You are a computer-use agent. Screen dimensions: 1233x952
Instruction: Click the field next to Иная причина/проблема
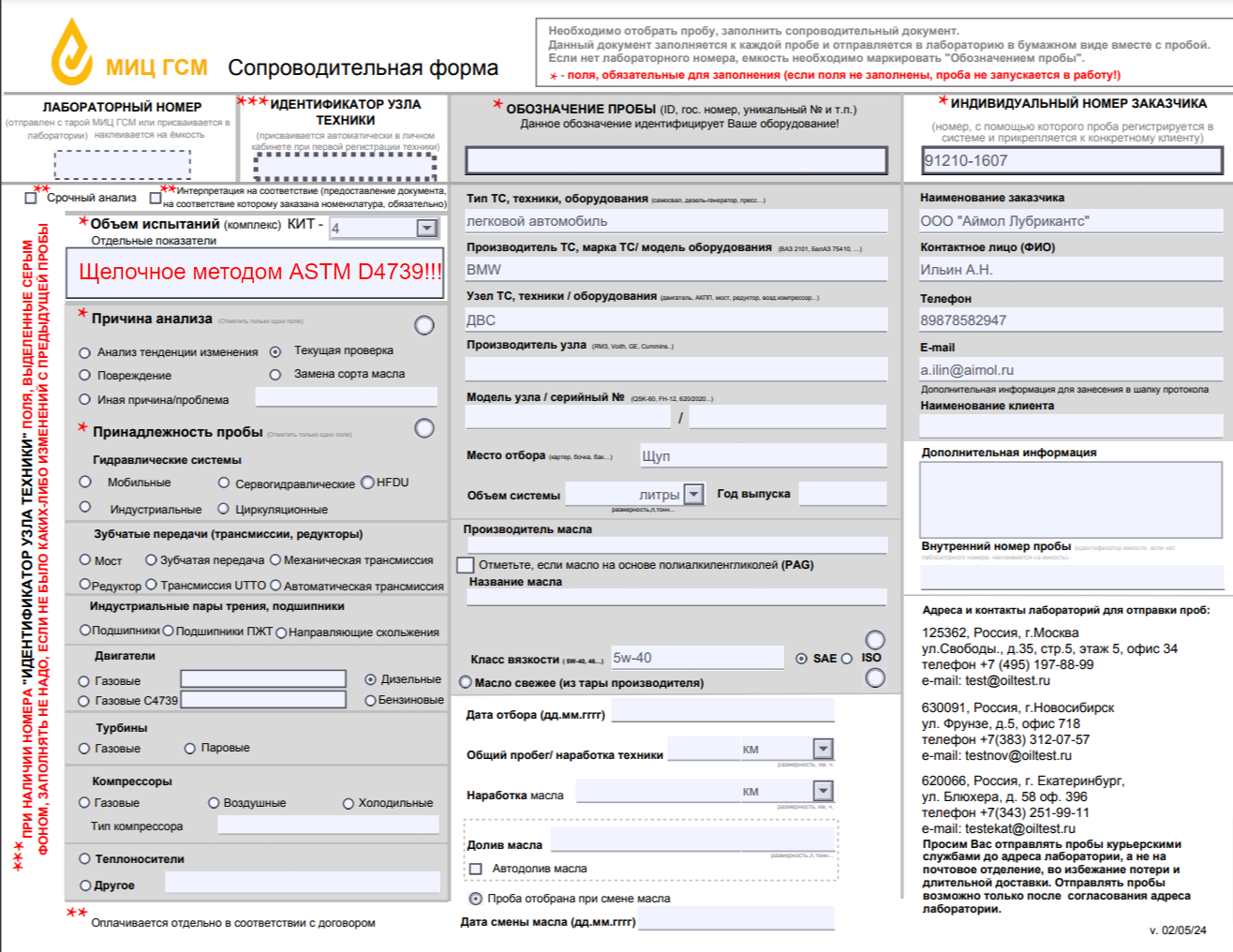(x=346, y=396)
